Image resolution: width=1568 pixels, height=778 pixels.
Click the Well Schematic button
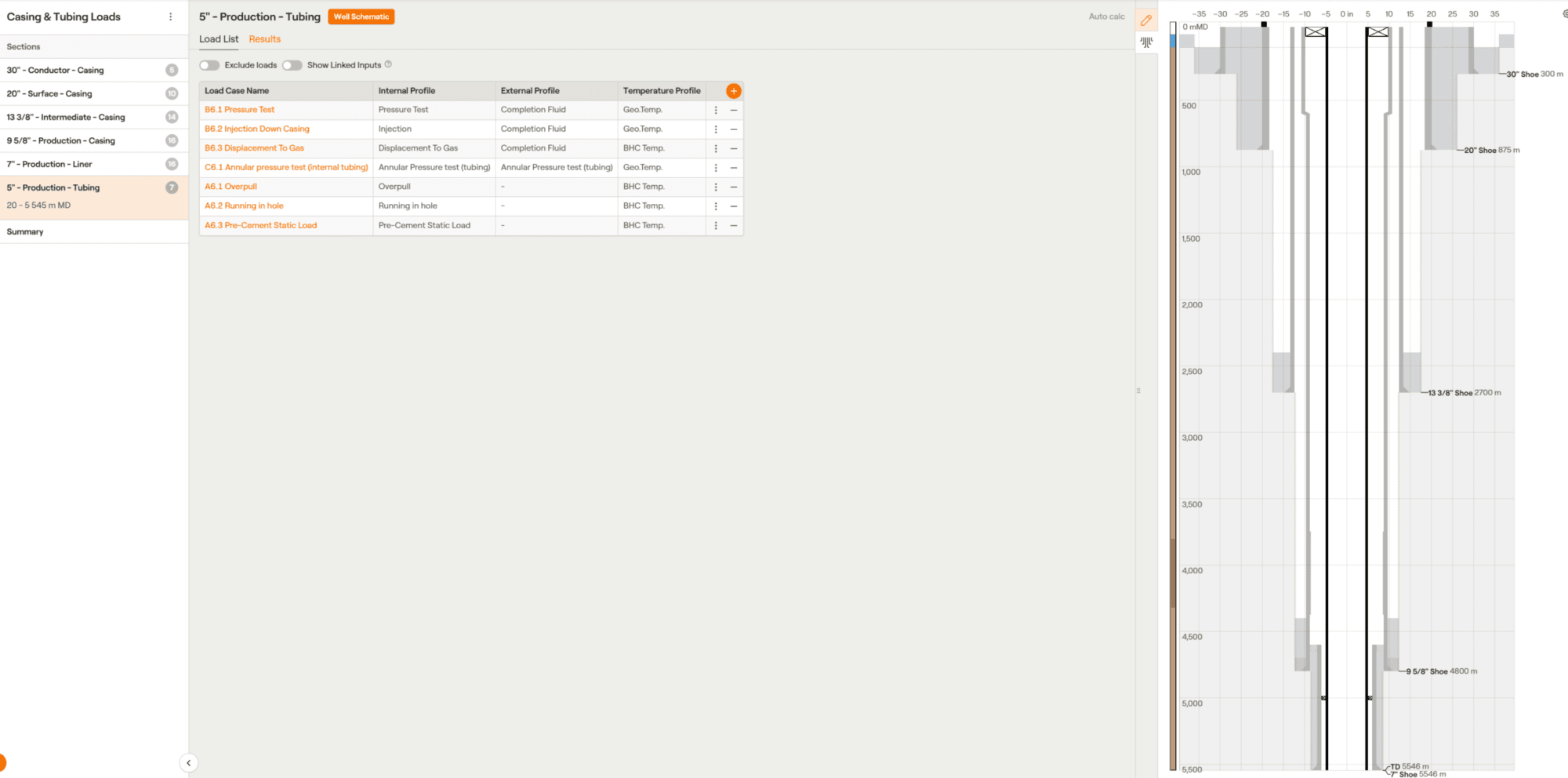tap(361, 16)
